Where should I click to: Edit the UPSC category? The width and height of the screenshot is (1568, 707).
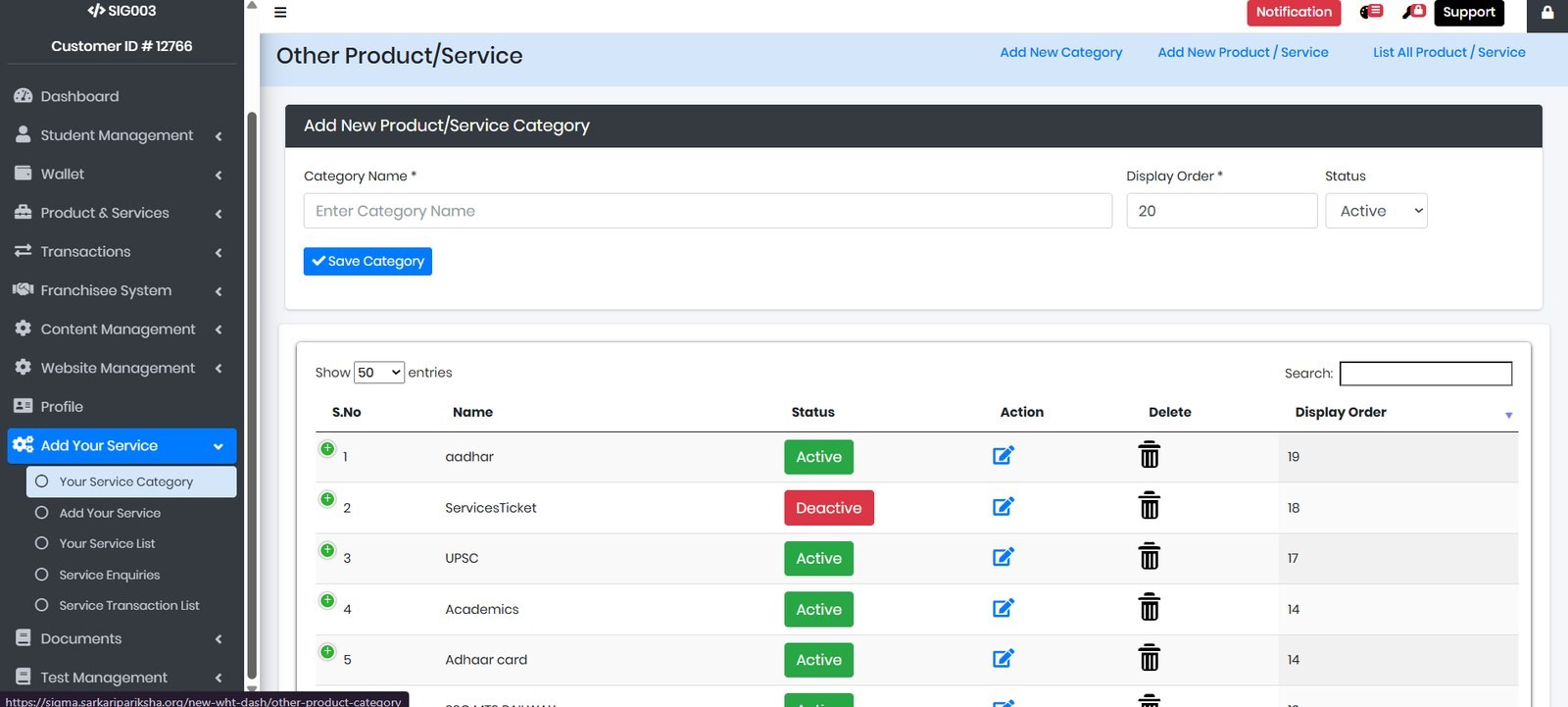[x=1004, y=557]
